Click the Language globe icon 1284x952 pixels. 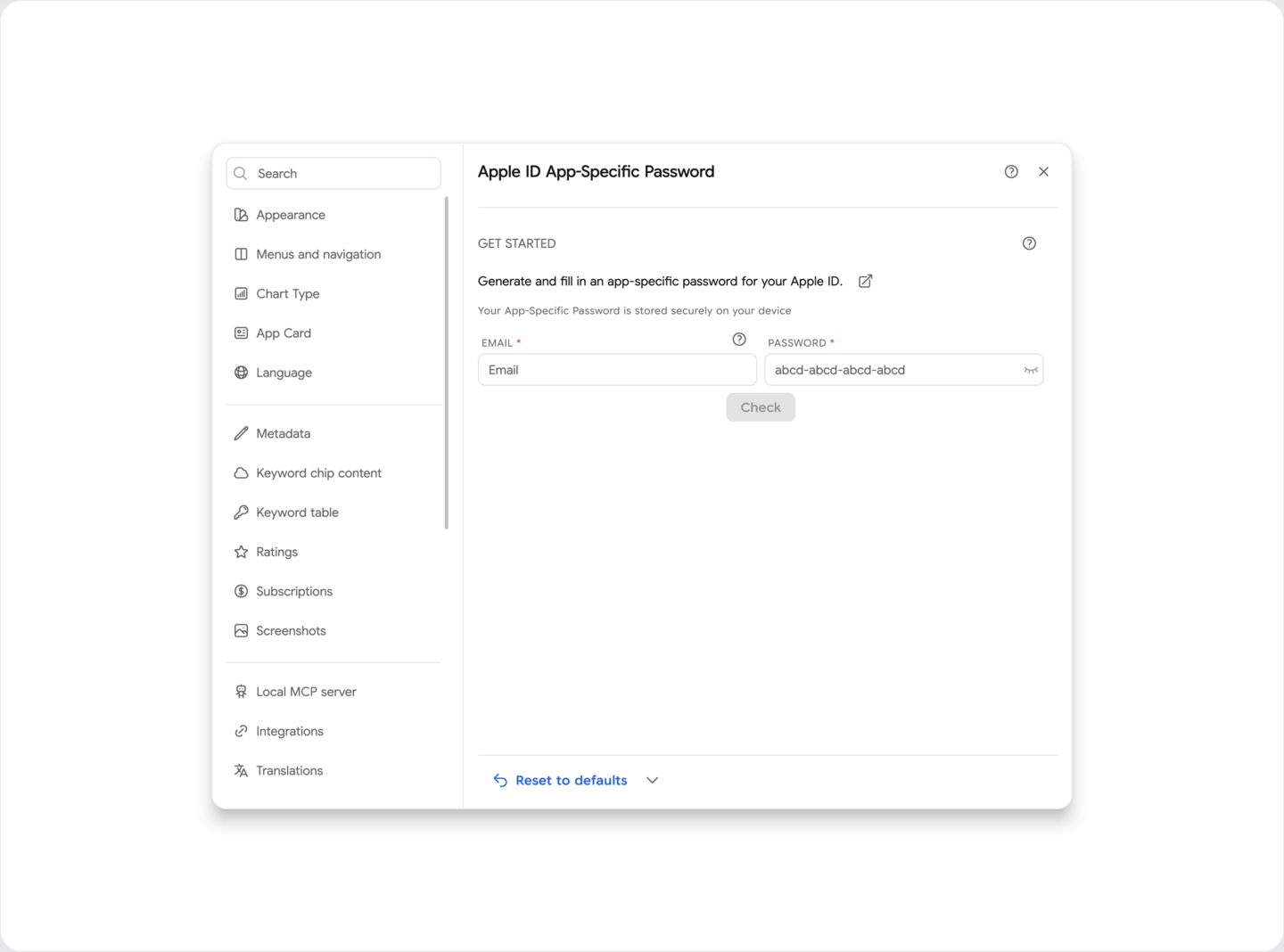pyautogui.click(x=241, y=373)
